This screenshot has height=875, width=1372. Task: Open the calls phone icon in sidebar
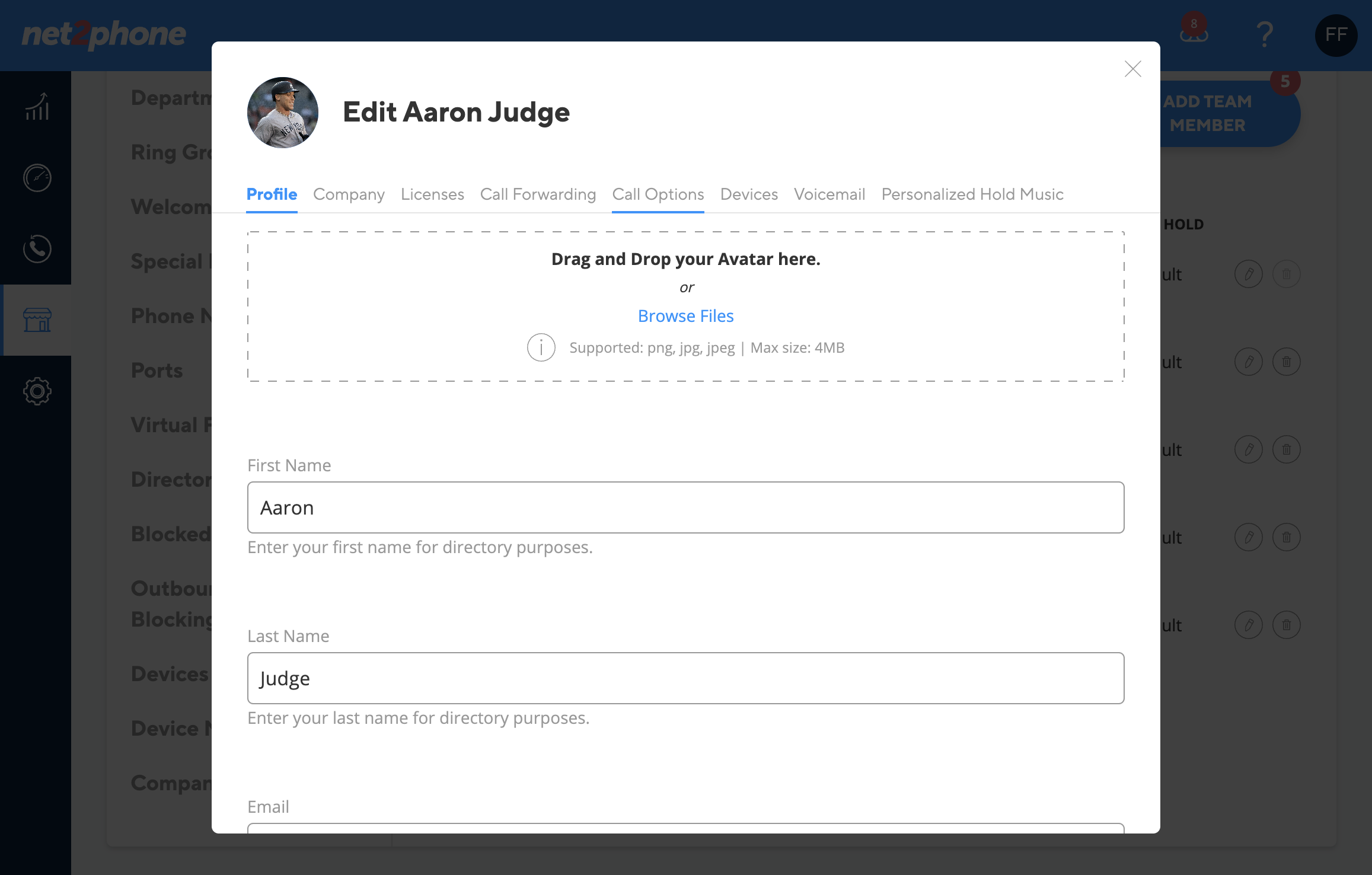37,249
